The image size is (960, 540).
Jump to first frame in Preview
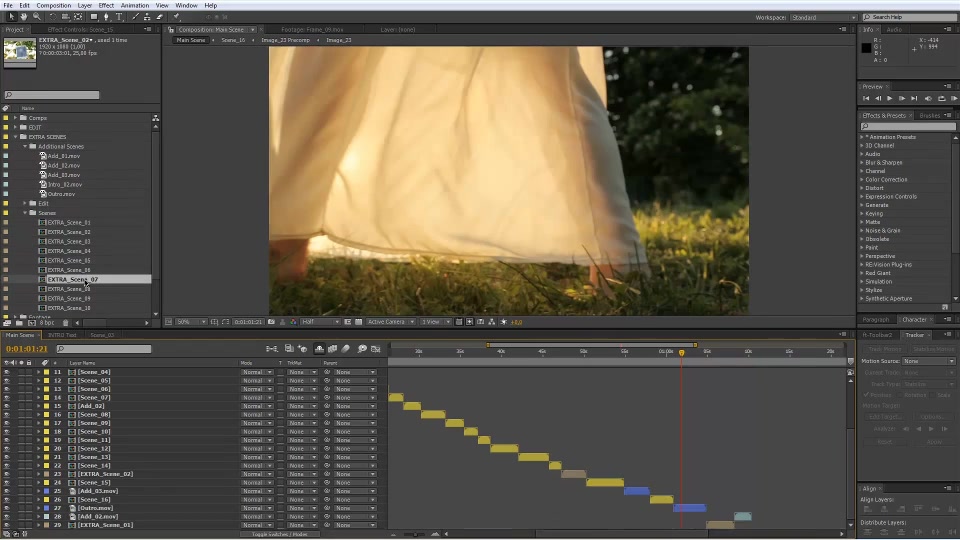click(866, 99)
